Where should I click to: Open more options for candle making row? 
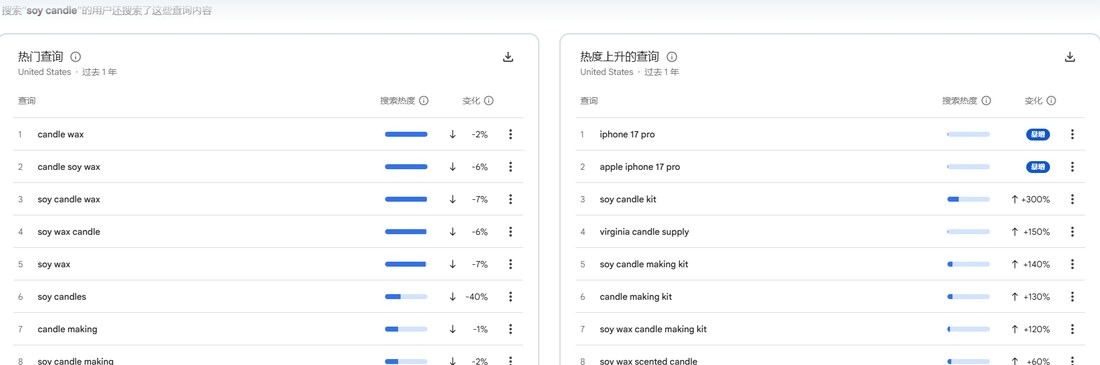point(510,329)
